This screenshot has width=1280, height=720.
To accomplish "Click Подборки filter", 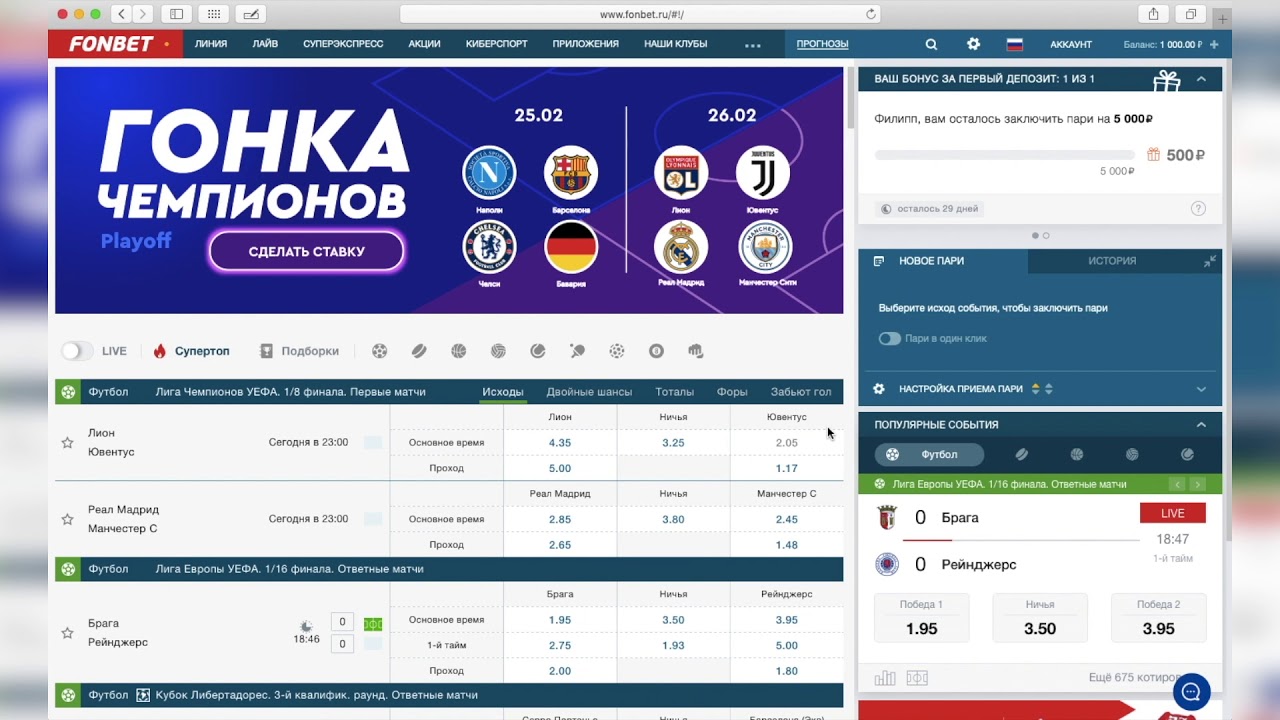I will click(x=299, y=351).
